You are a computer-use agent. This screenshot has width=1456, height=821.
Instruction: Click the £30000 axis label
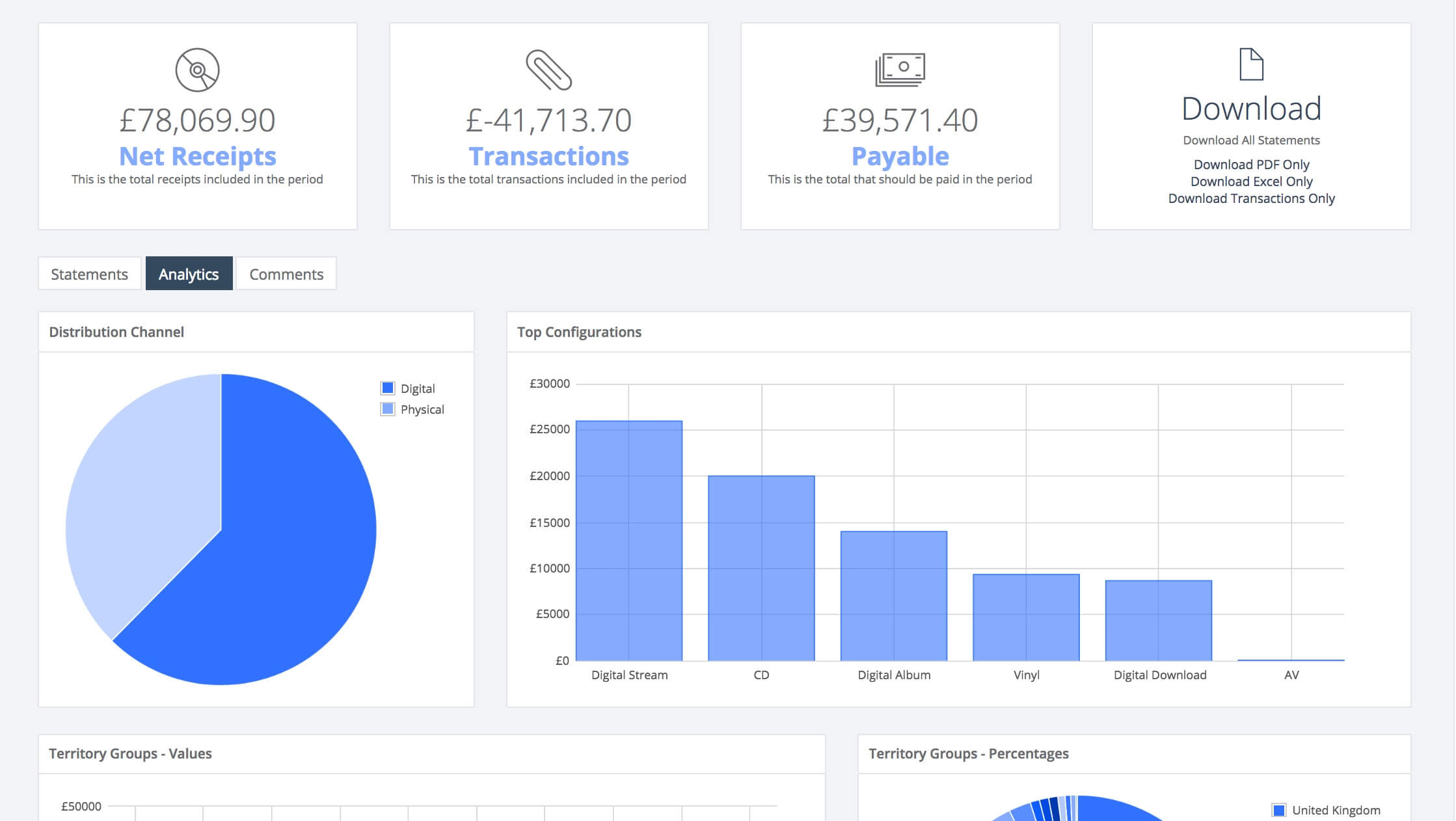click(x=549, y=384)
